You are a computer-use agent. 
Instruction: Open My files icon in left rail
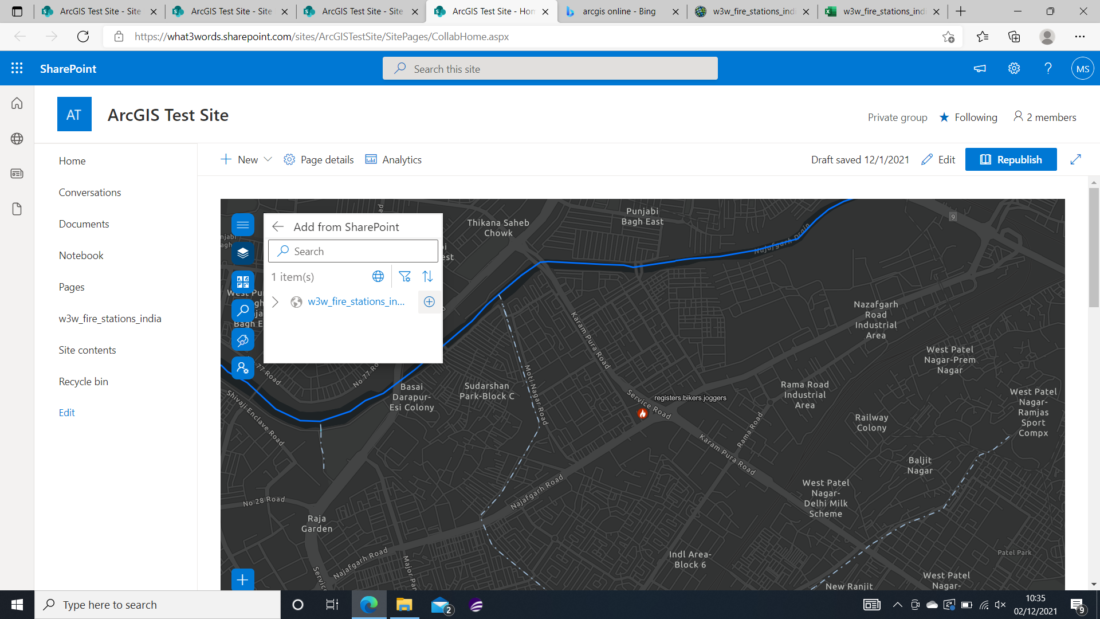(17, 209)
